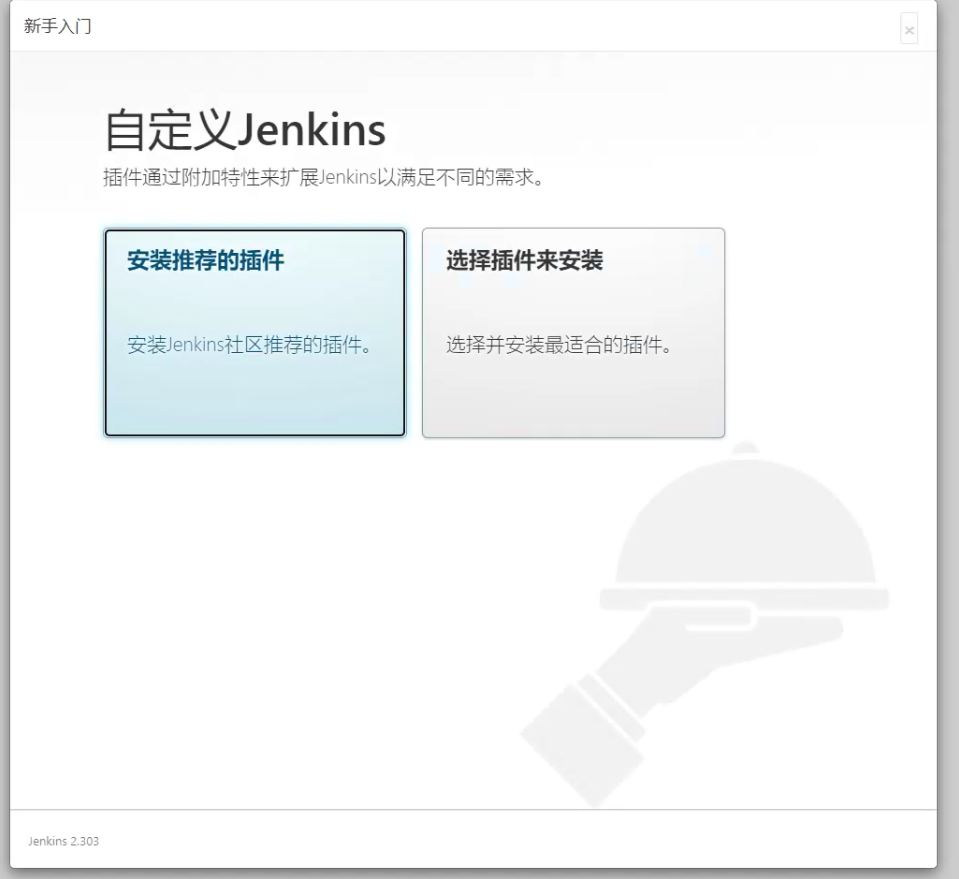Click the tray plate of the watermark

click(x=743, y=599)
